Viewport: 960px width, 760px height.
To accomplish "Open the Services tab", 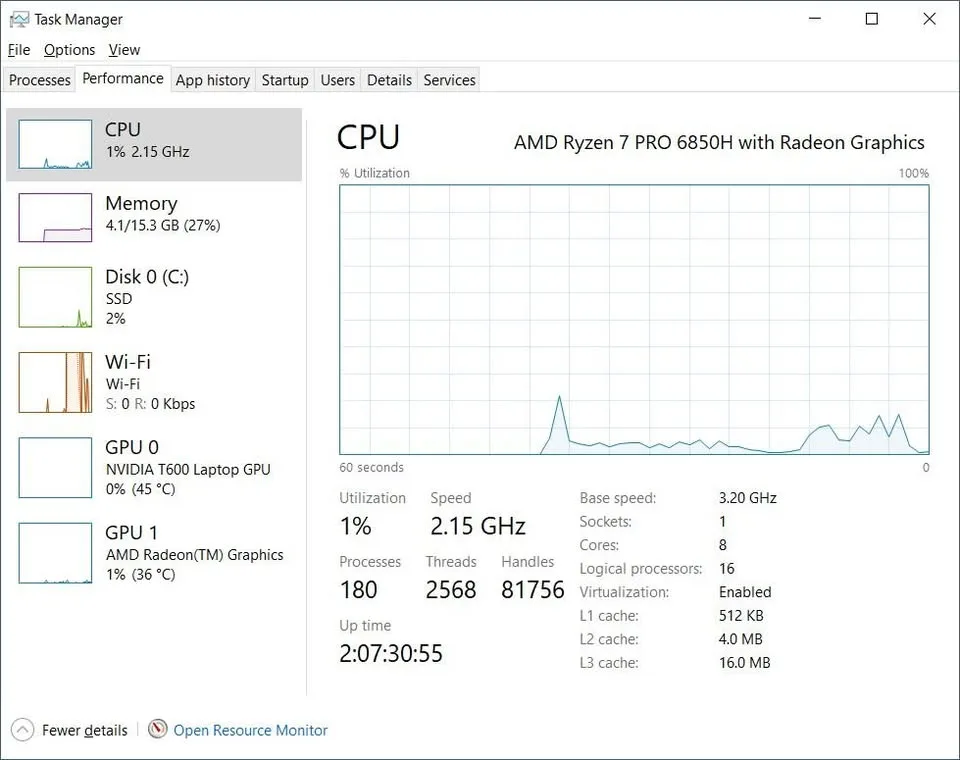I will pos(448,80).
